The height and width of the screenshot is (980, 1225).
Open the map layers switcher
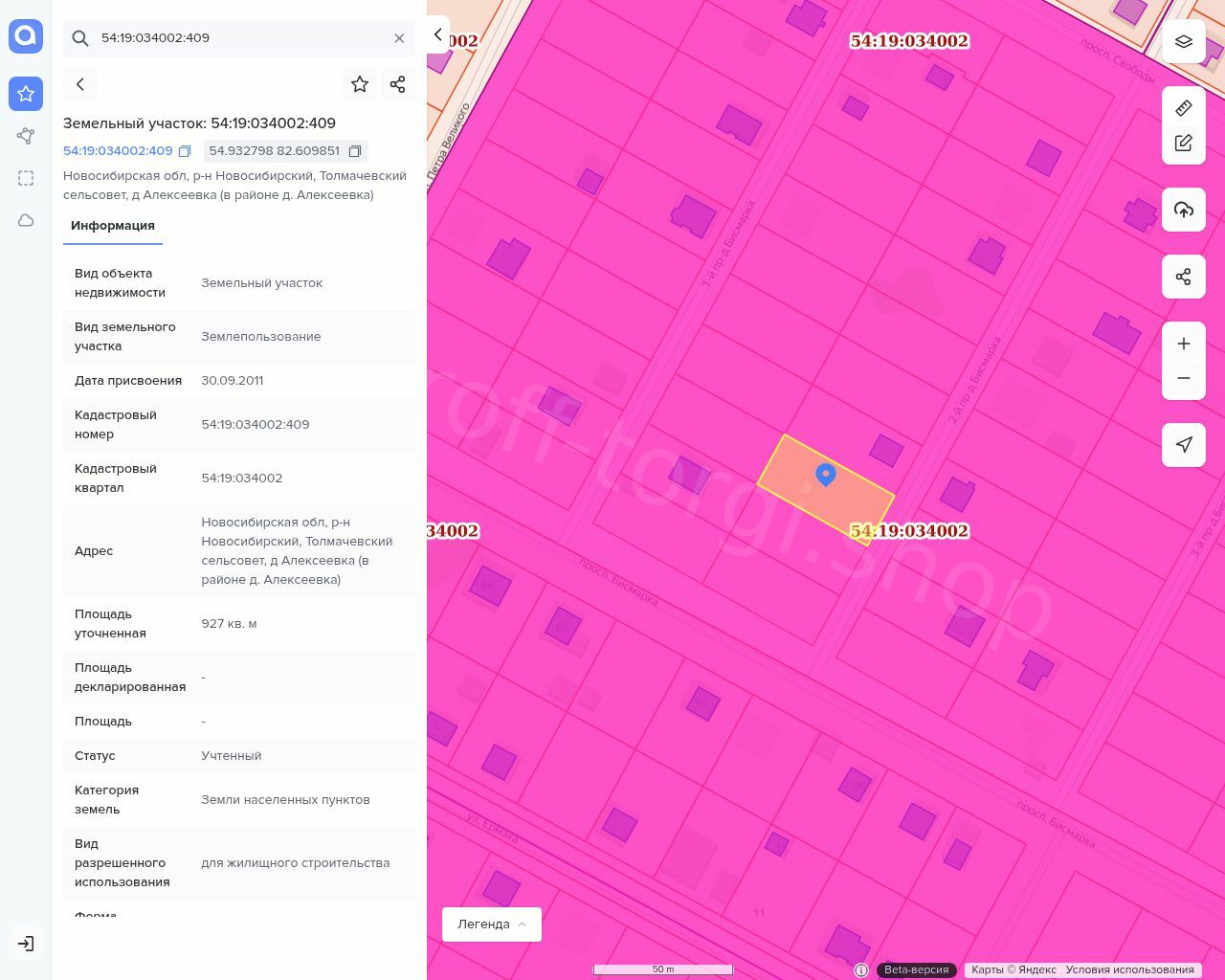[1184, 41]
